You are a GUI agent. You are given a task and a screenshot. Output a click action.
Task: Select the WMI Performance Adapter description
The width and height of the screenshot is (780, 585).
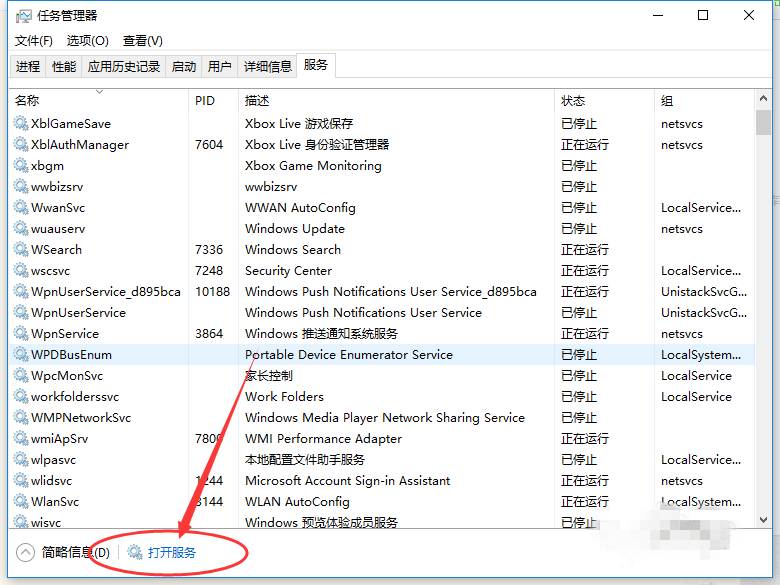323,438
